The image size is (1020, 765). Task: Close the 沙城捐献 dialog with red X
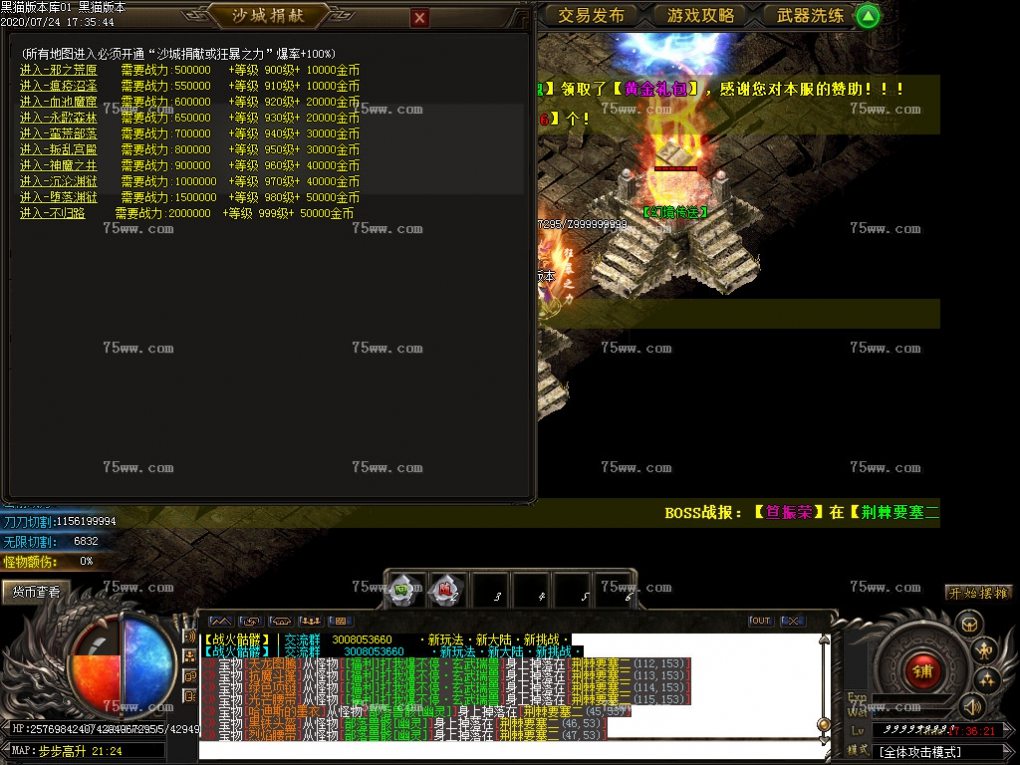coord(420,18)
